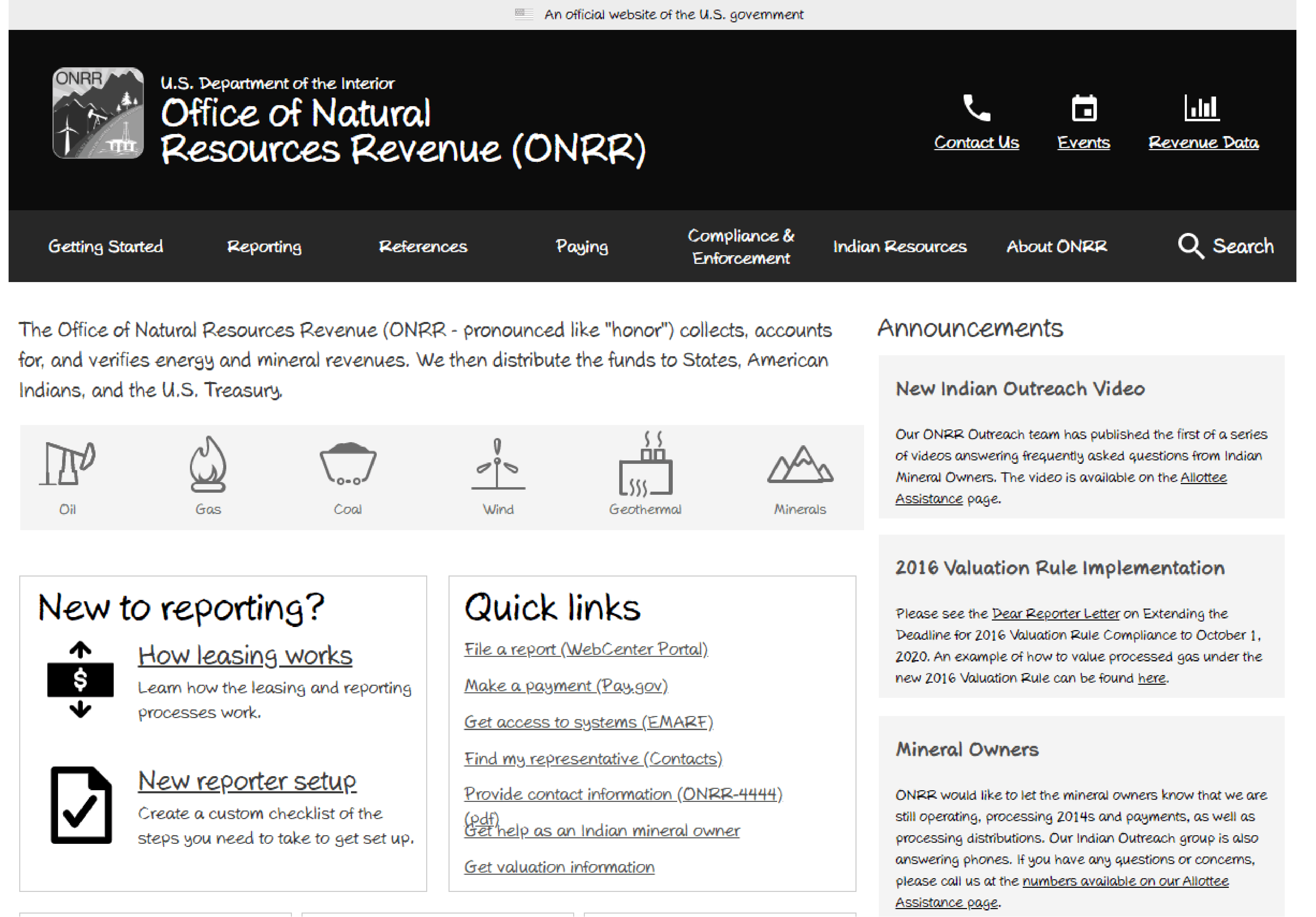This screenshot has height=917, width=1316.
Task: Click the ONRR logo image
Action: 98,113
